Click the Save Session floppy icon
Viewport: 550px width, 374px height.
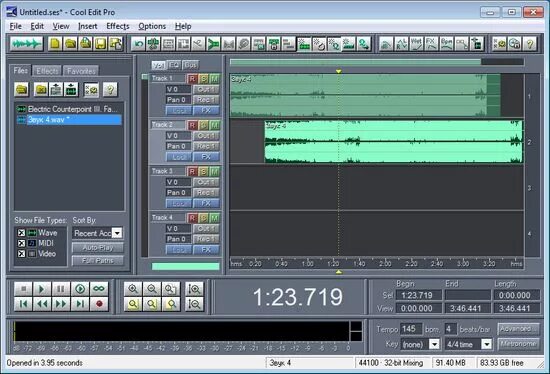click(x=101, y=44)
